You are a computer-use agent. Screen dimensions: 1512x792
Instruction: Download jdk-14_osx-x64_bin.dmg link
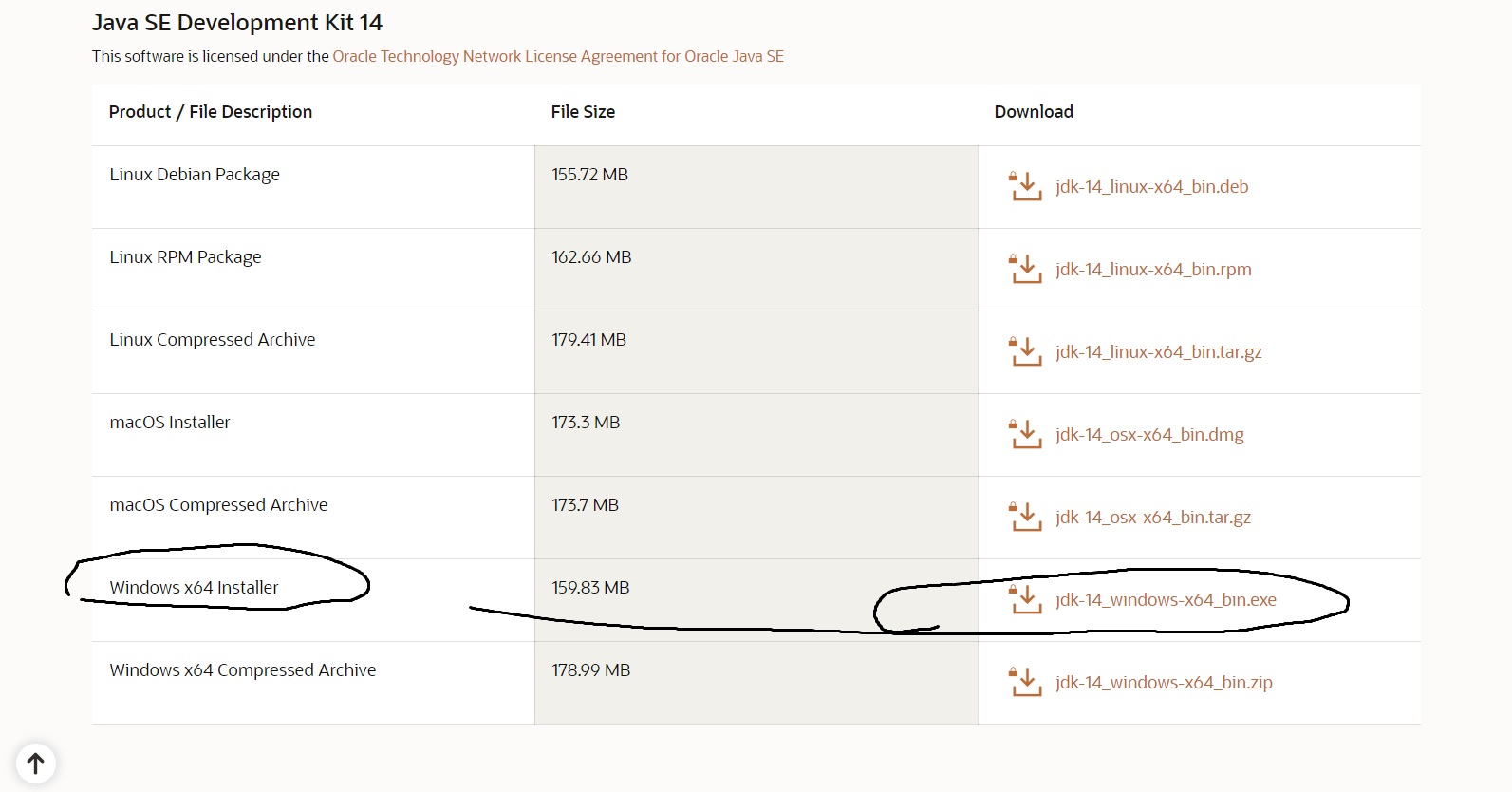coord(1149,435)
